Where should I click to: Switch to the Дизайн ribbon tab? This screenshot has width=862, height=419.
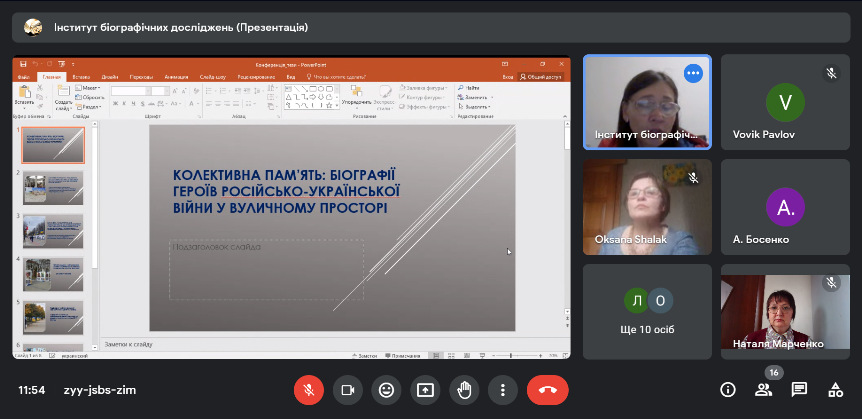(110, 76)
